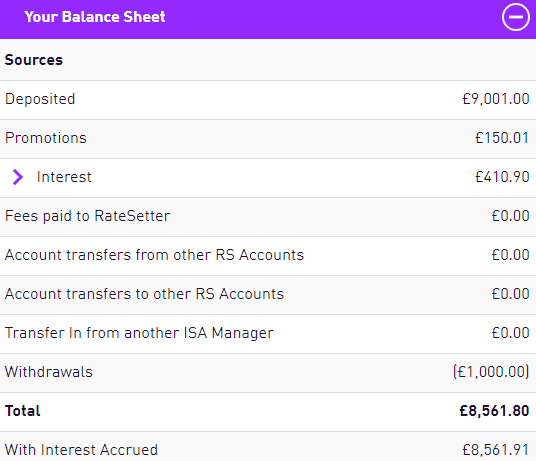The height and width of the screenshot is (461, 536).
Task: Expand the Interest row chevron
Action: click(x=17, y=177)
